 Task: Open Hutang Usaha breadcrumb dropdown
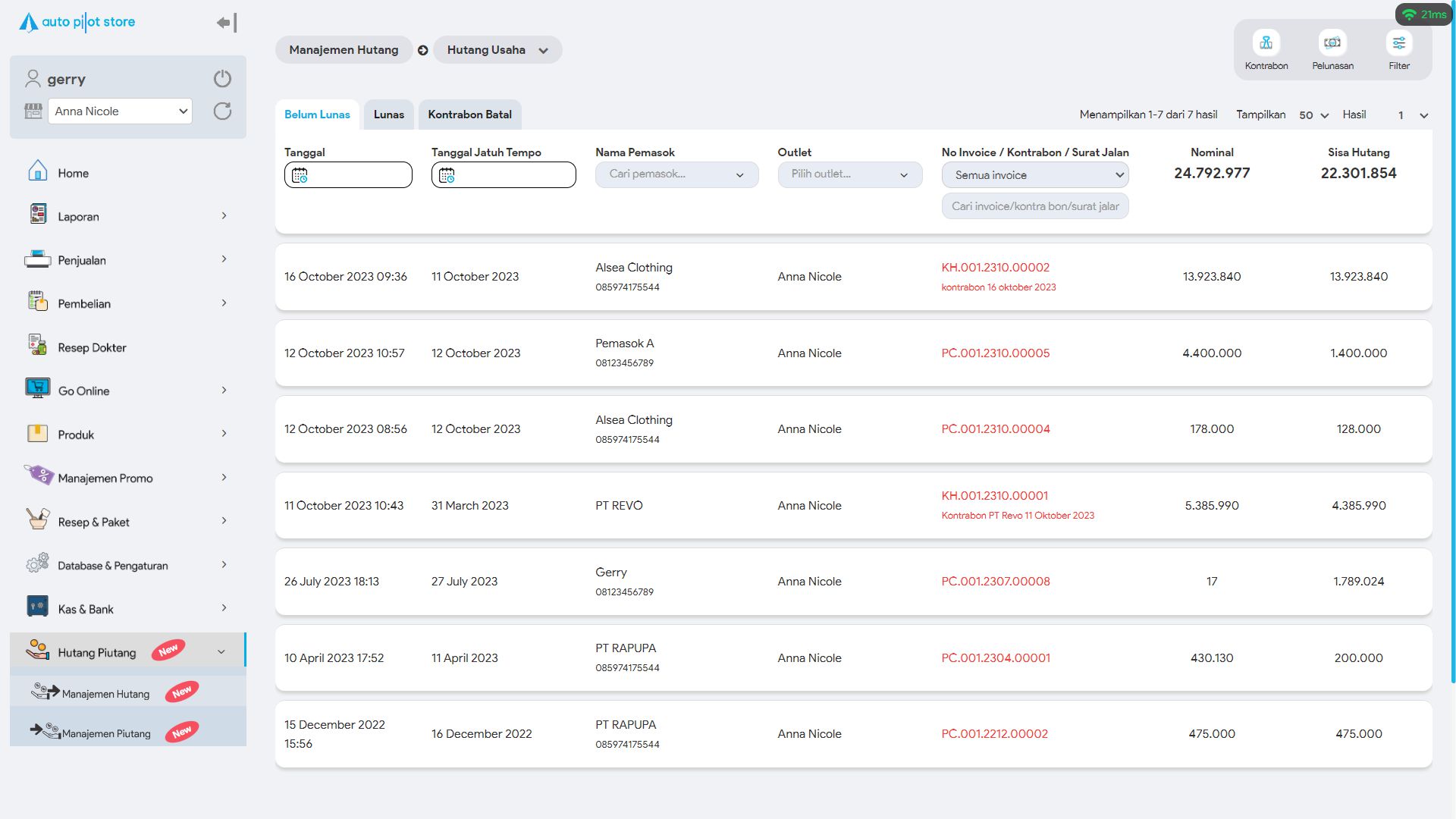(x=497, y=50)
